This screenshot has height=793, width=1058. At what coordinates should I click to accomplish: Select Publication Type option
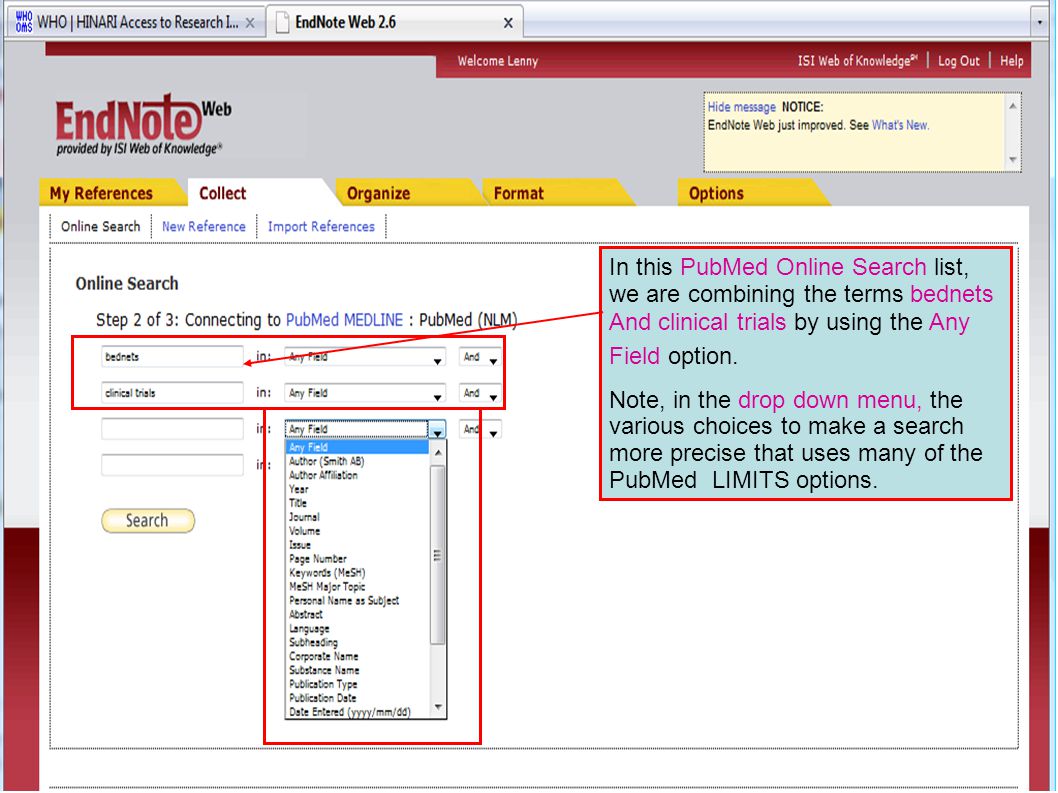358,684
